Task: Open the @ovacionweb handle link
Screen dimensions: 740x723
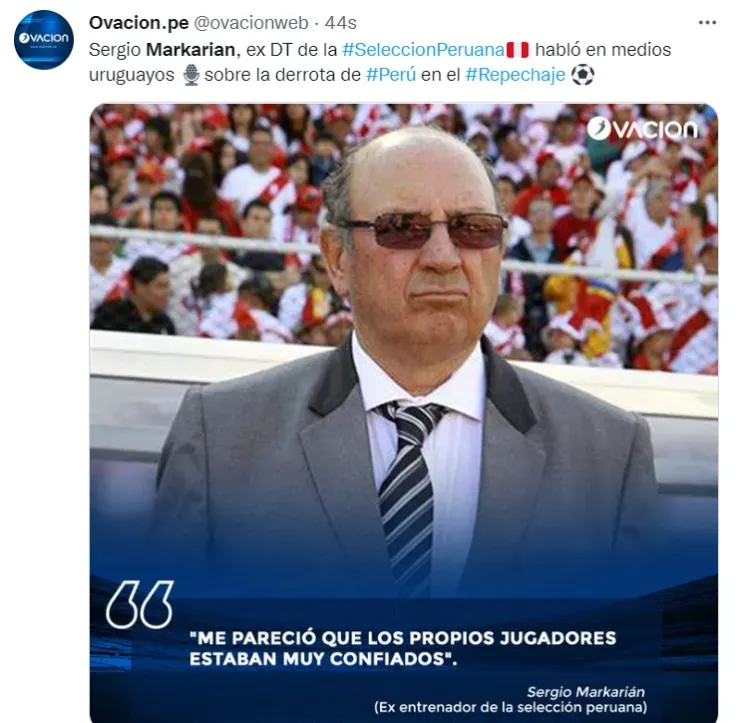Action: coord(251,23)
